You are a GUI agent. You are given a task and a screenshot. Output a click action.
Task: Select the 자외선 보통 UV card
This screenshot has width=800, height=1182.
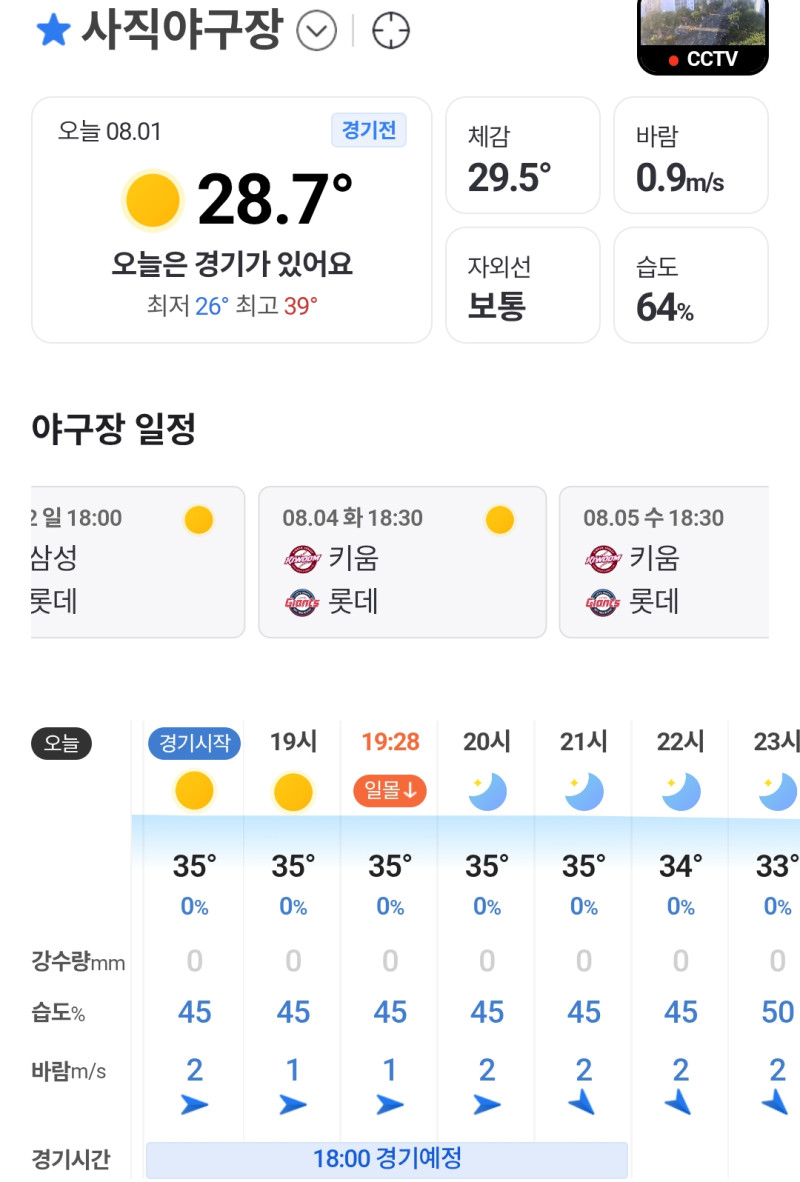523,285
